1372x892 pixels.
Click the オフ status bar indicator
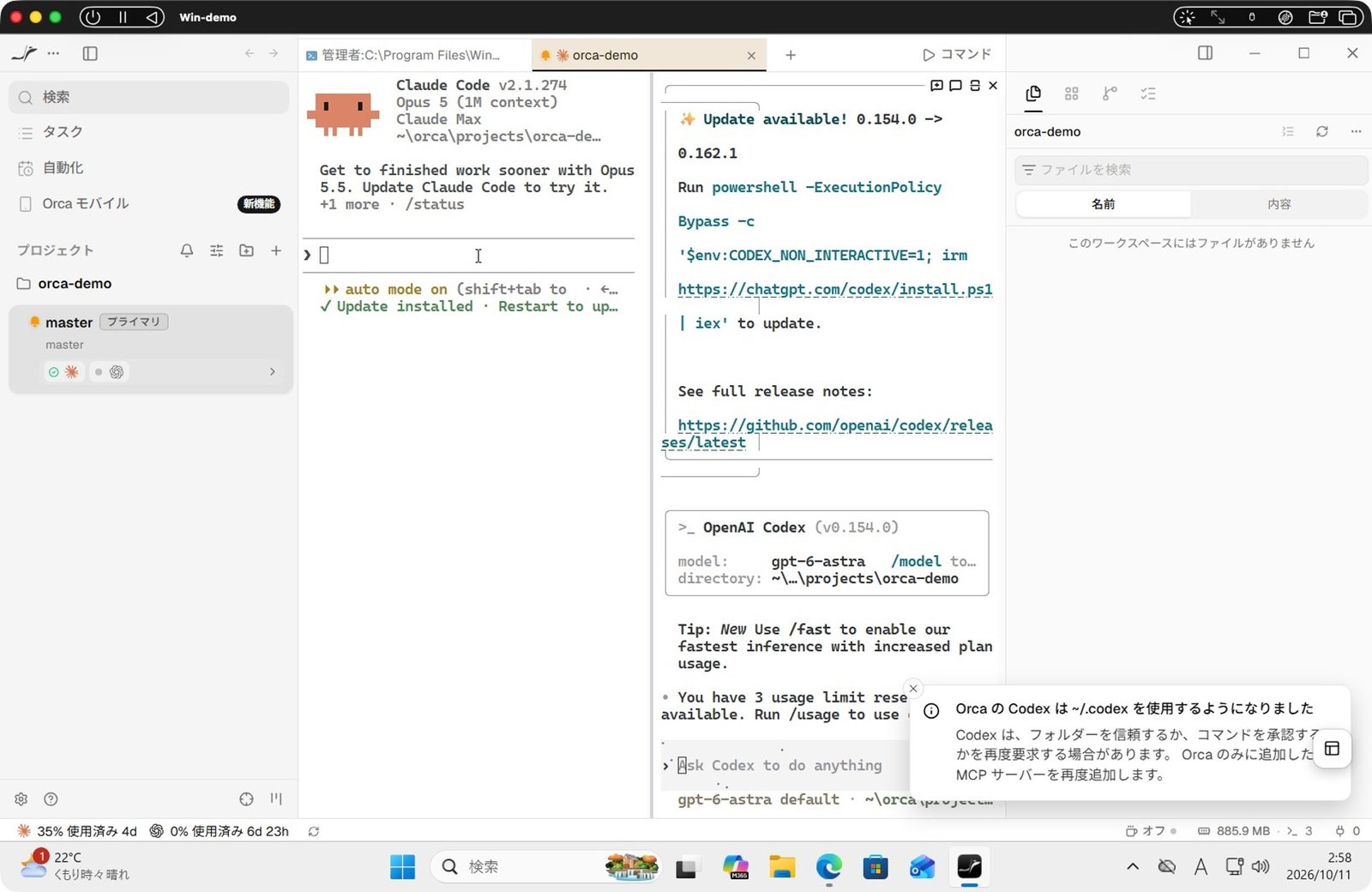click(x=1151, y=831)
